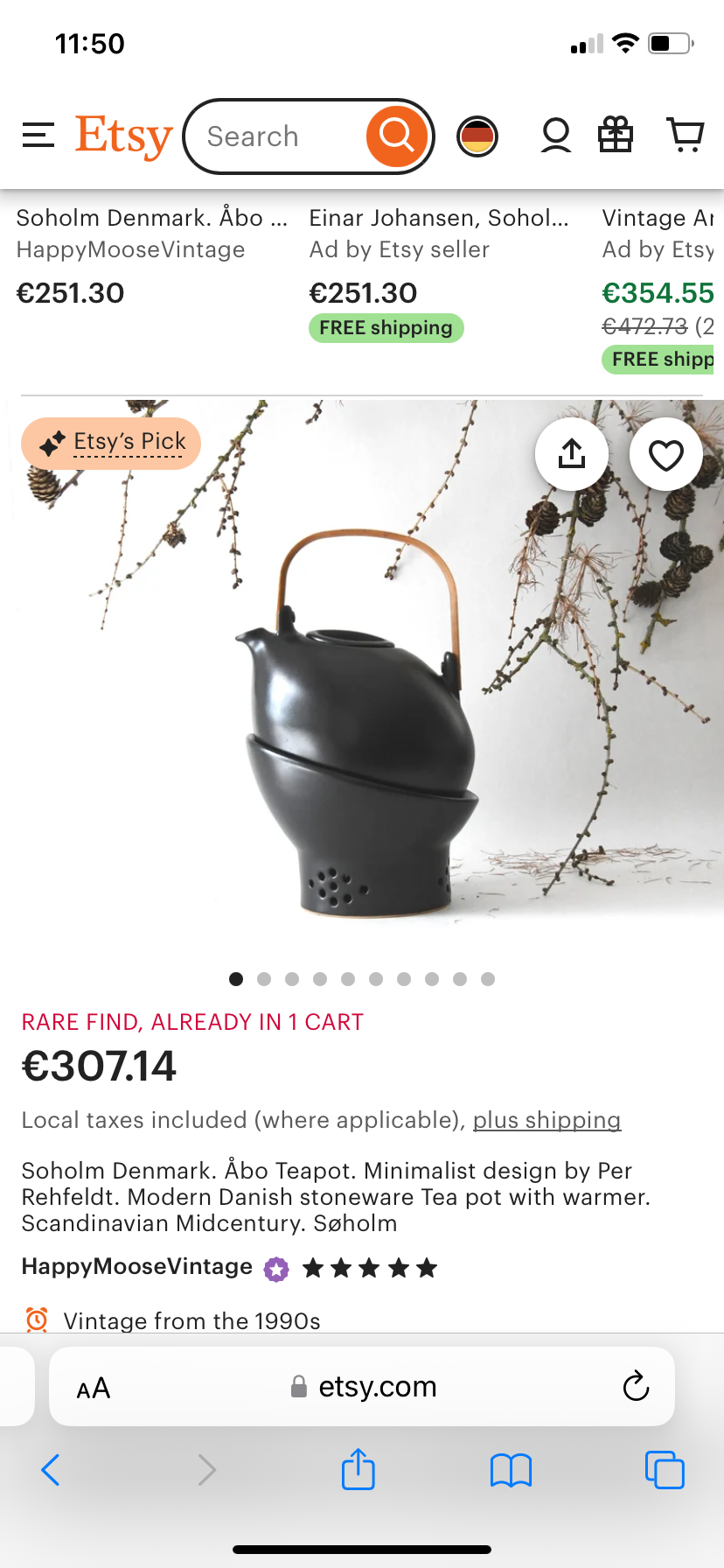This screenshot has height=1568, width=724.
Task: Select the last image carousel dot
Action: (x=488, y=979)
